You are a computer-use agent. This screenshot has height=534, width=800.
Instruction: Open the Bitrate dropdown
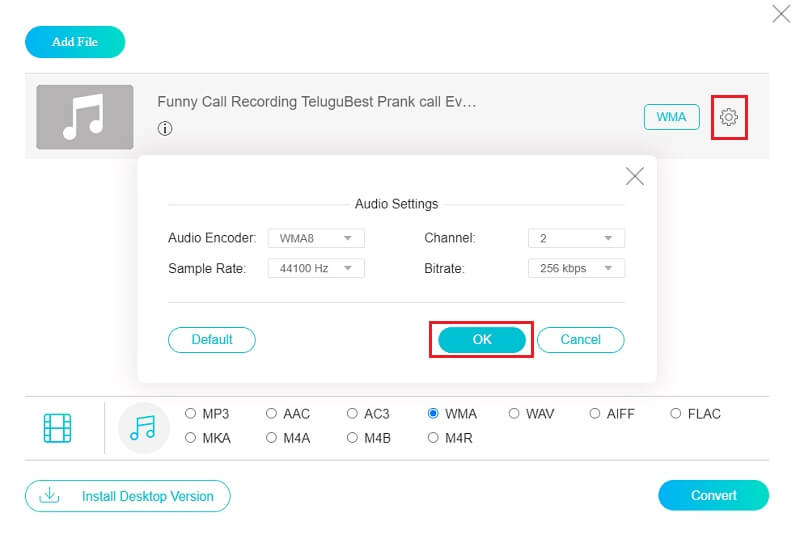[576, 268]
